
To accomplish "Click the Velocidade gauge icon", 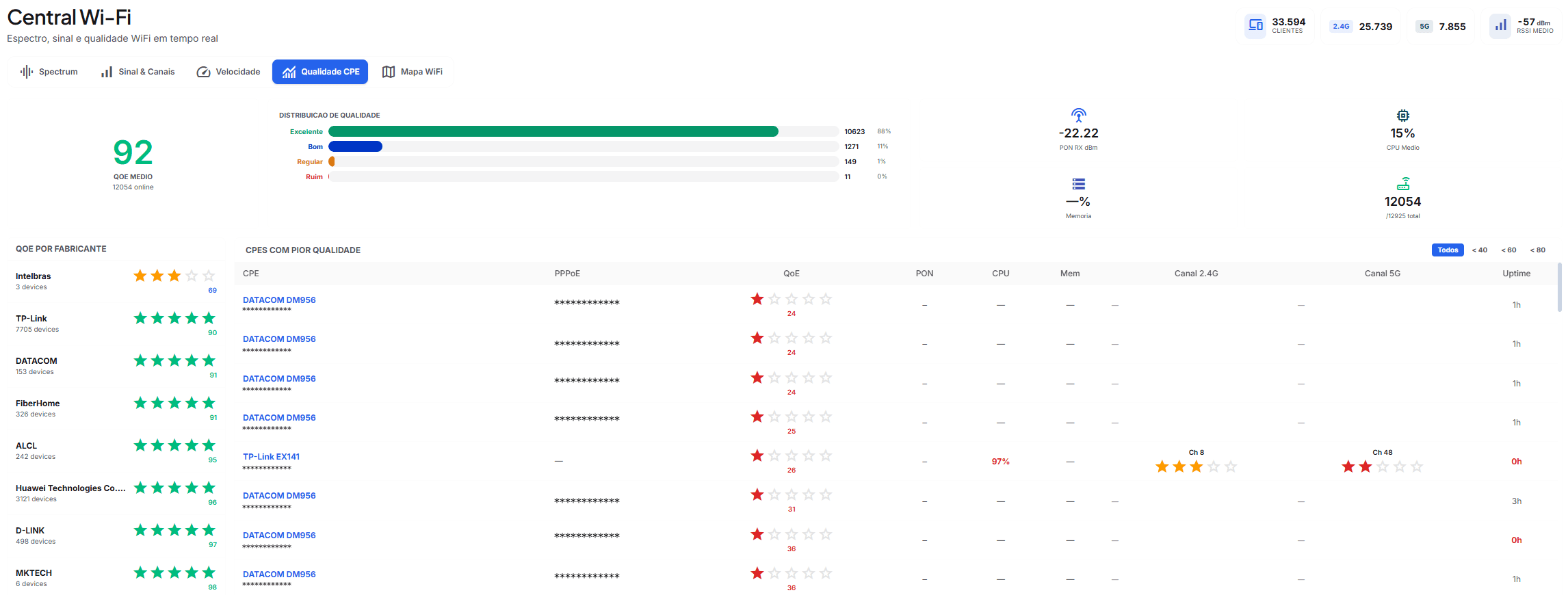I will [203, 72].
